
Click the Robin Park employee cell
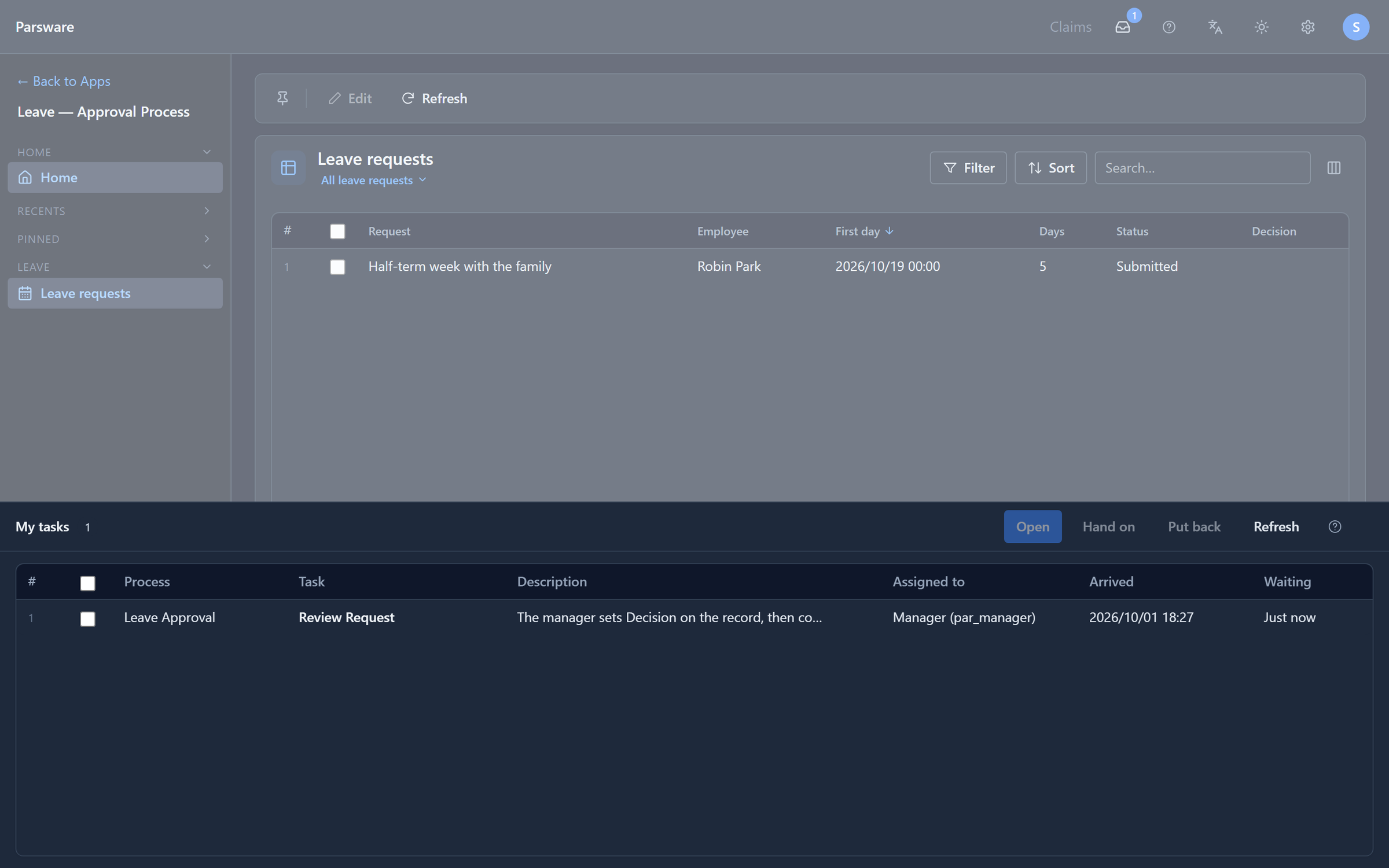coord(729,266)
